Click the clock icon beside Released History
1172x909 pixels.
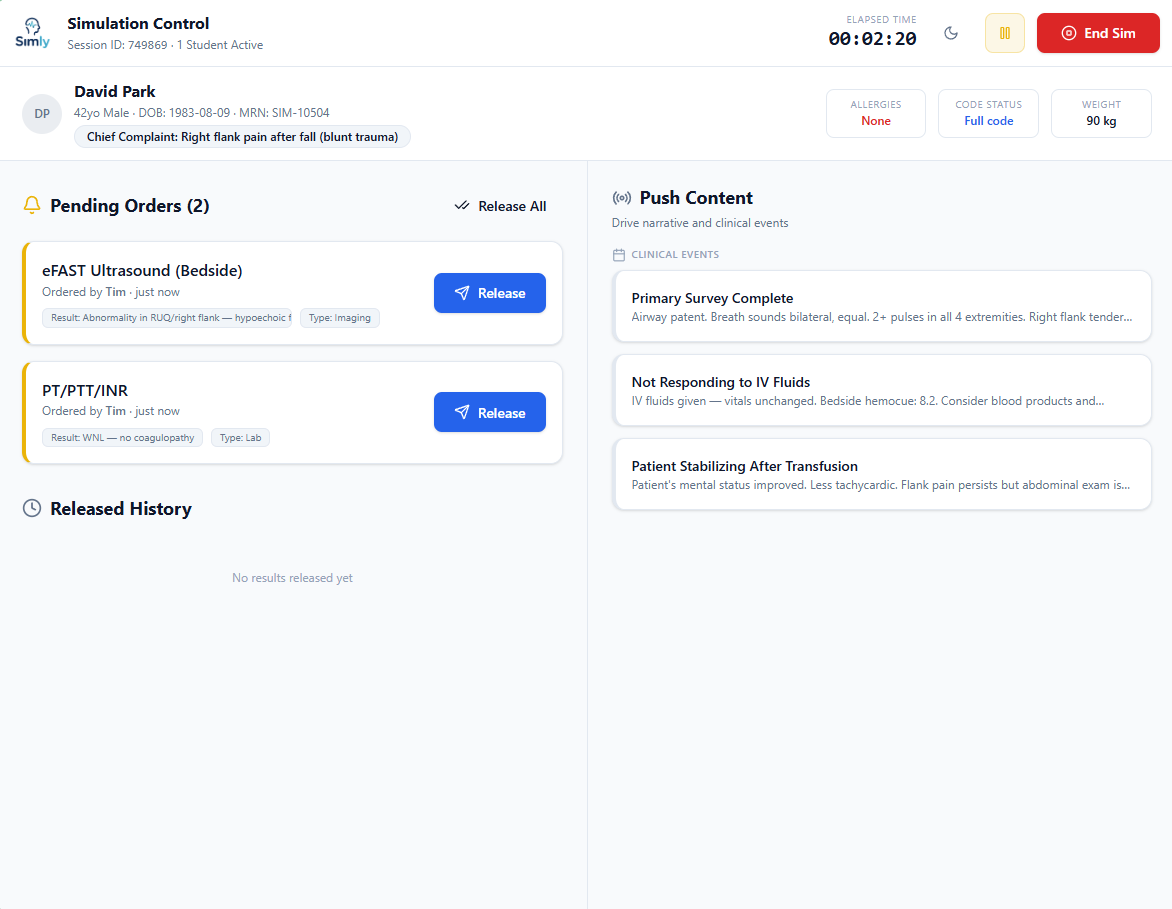pos(31,508)
